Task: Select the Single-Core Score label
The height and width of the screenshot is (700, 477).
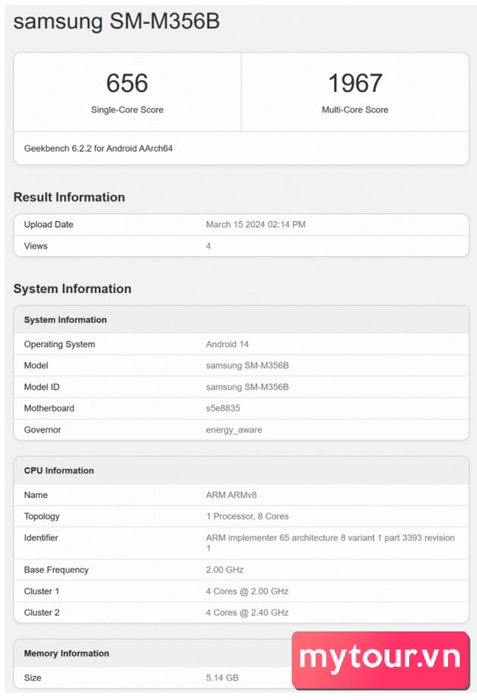Action: coord(127,110)
